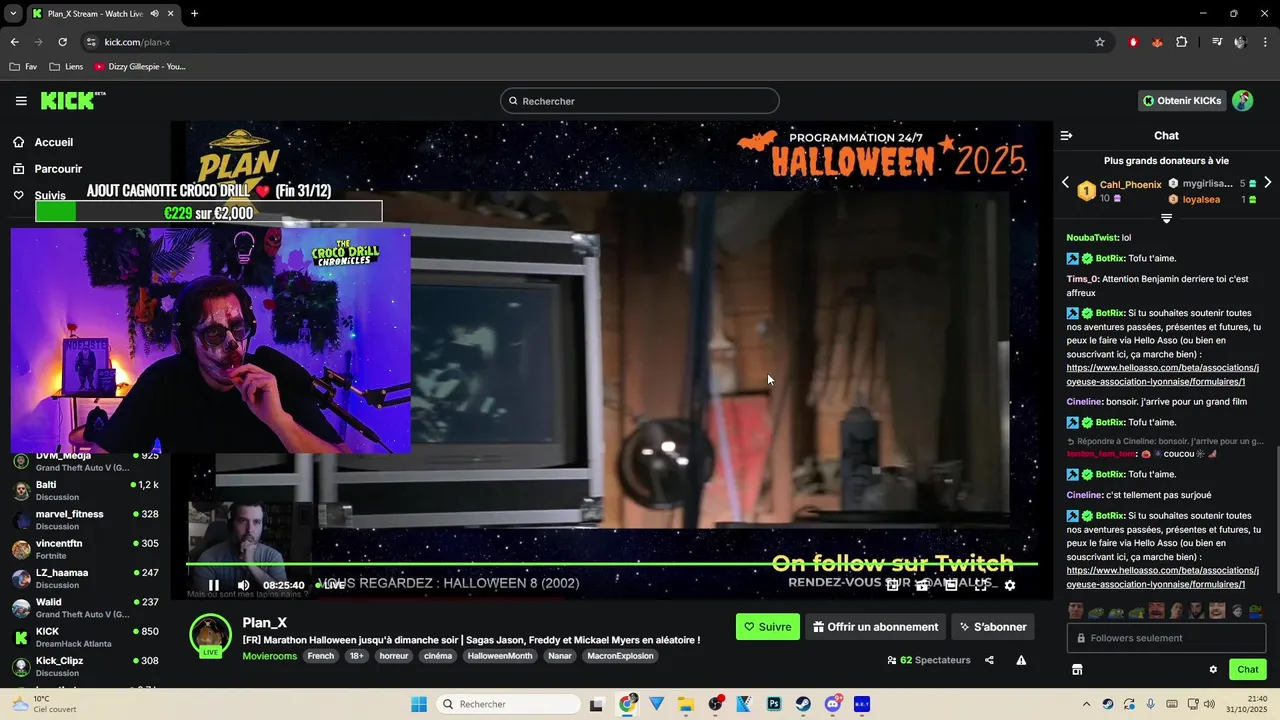Click Obtenir KICKs button
1280x720 pixels.
tap(1182, 101)
